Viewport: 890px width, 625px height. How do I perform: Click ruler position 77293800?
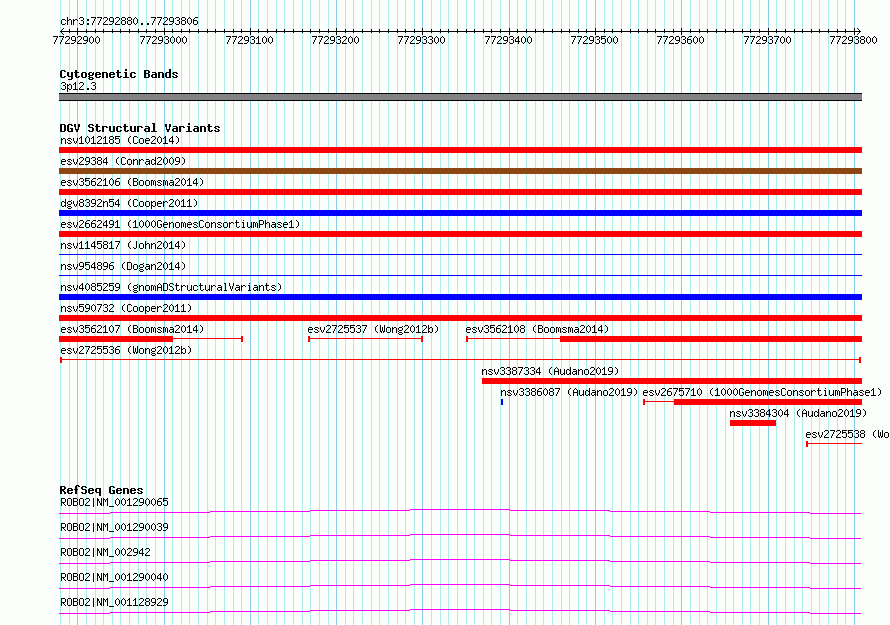point(853,40)
